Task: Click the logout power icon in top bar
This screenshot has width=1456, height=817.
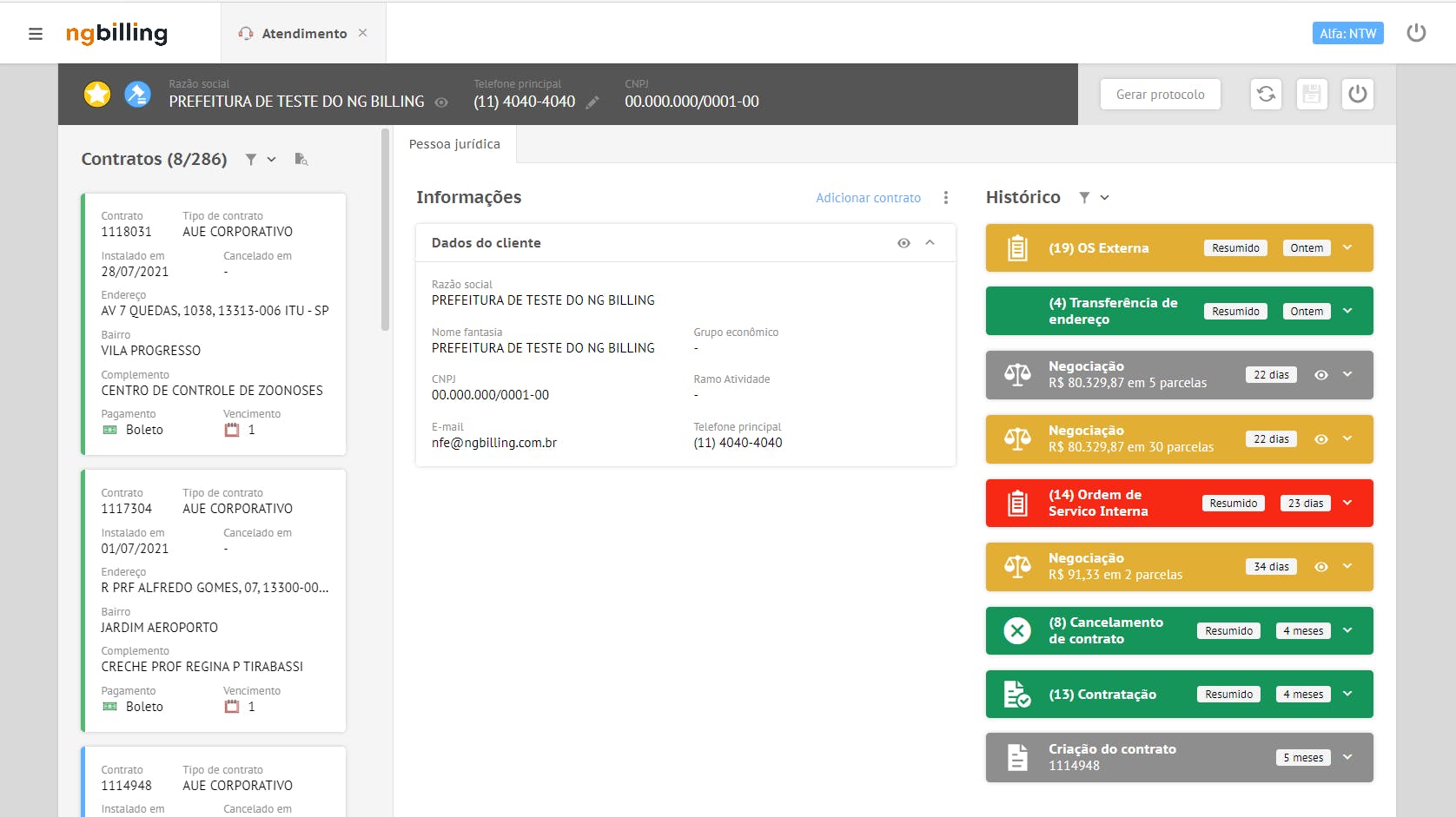Action: pyautogui.click(x=1416, y=33)
